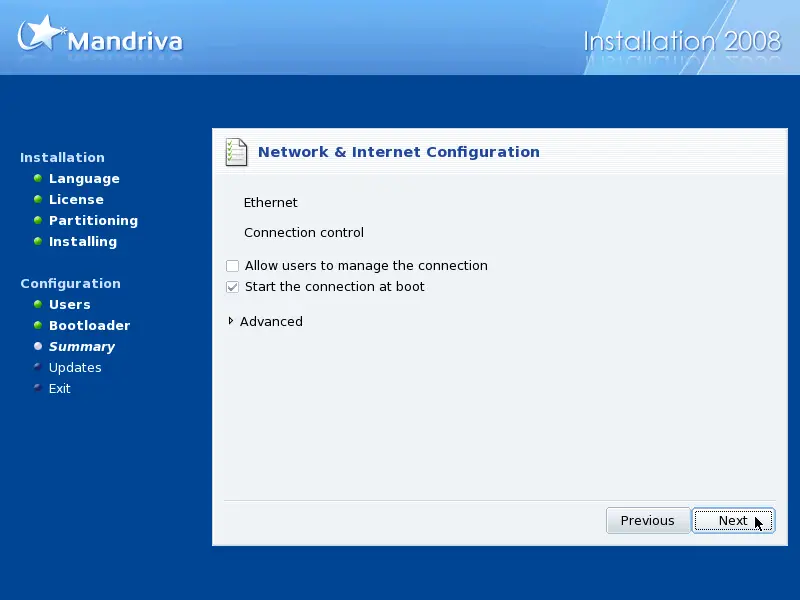Select the Partitioning step in sidebar
This screenshot has width=800, height=600.
tap(93, 220)
